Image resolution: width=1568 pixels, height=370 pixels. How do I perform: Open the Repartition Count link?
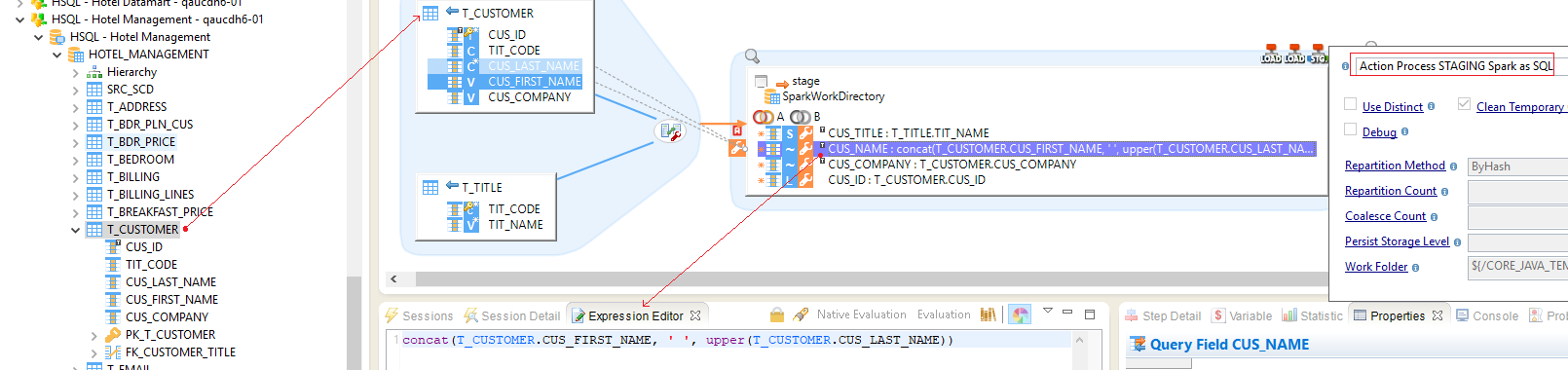tap(1391, 191)
